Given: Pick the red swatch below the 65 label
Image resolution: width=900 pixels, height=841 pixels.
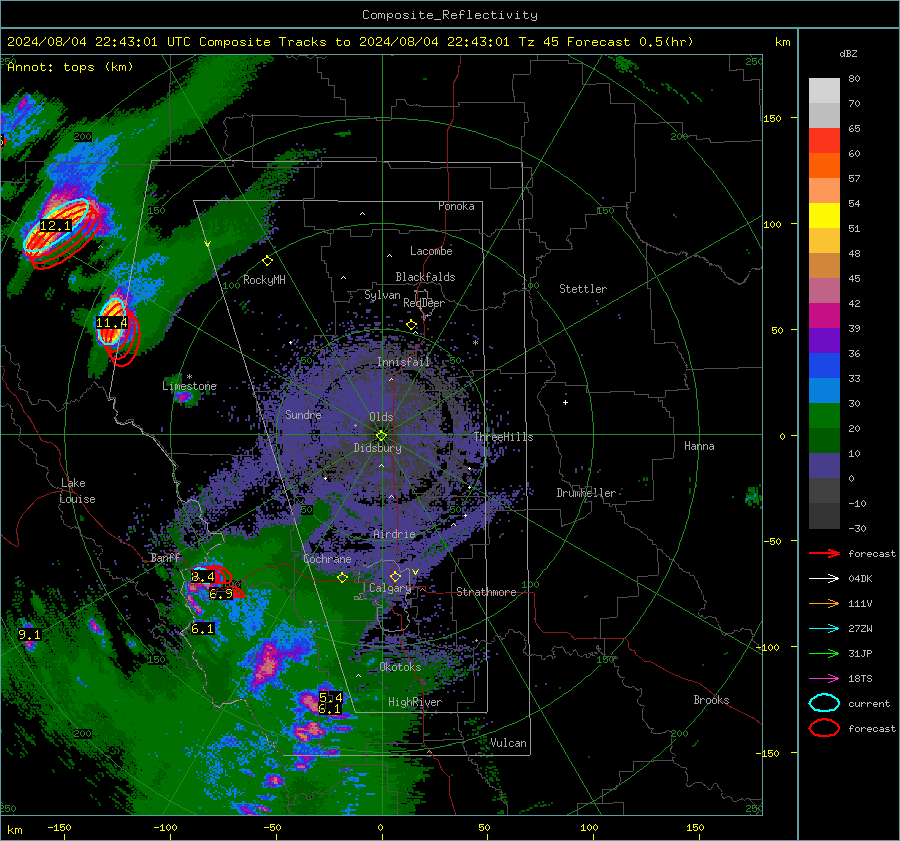Looking at the screenshot, I should coord(824,141).
